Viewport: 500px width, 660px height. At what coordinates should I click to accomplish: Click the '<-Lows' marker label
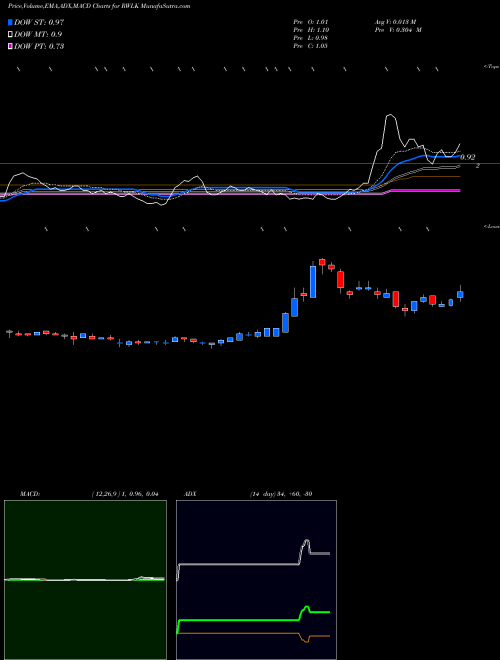492,226
